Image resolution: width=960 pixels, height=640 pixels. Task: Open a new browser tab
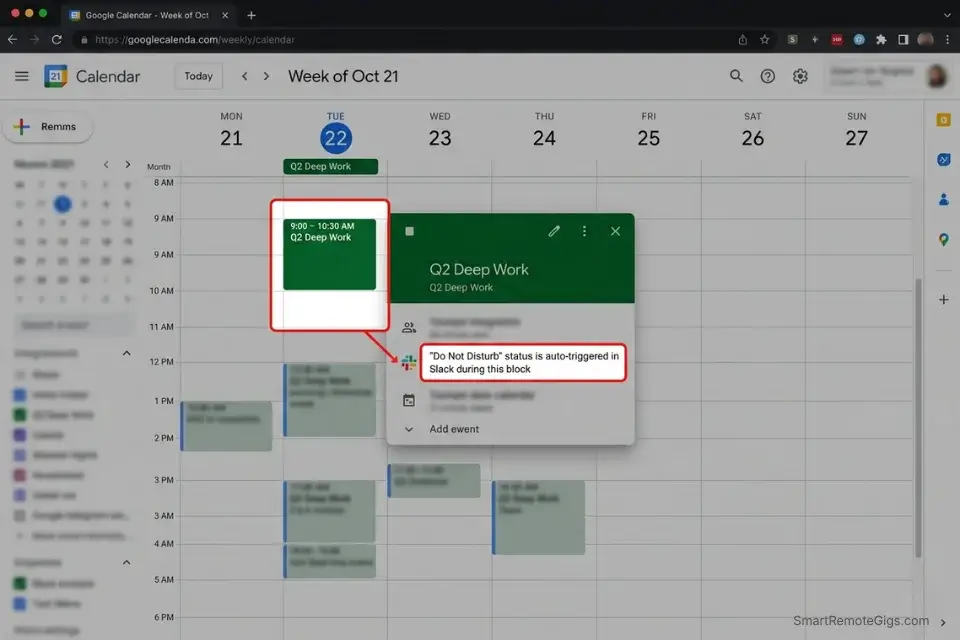tap(251, 15)
